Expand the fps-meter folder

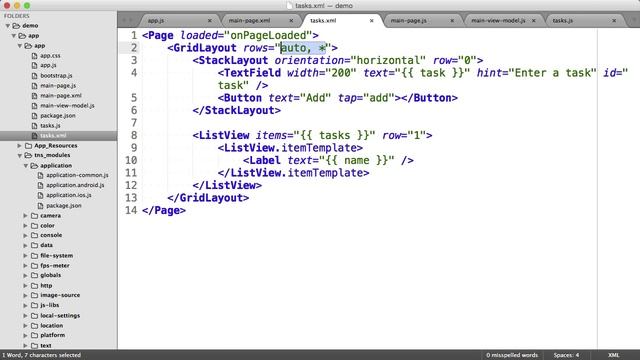pos(25,266)
